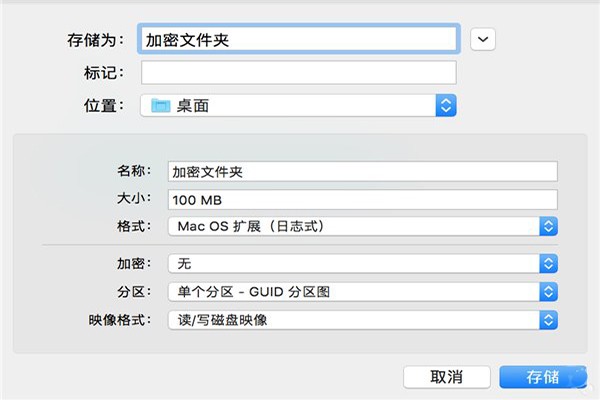Click the desktop folder icon in location popup
The height and width of the screenshot is (400, 600).
[160, 104]
